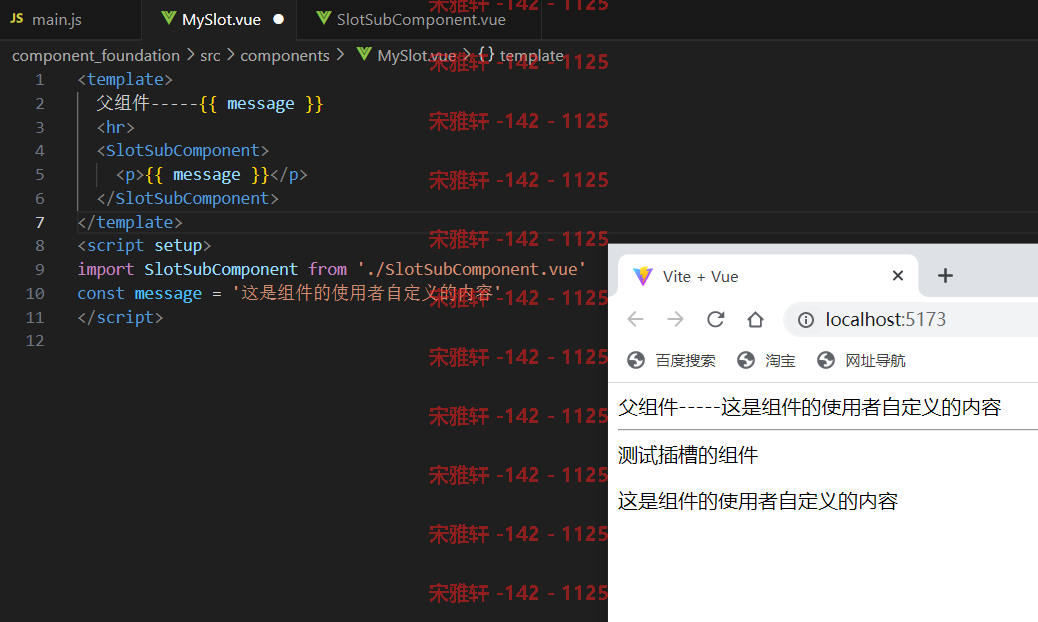Reload the localhost page
This screenshot has height=622, width=1038.
click(716, 320)
